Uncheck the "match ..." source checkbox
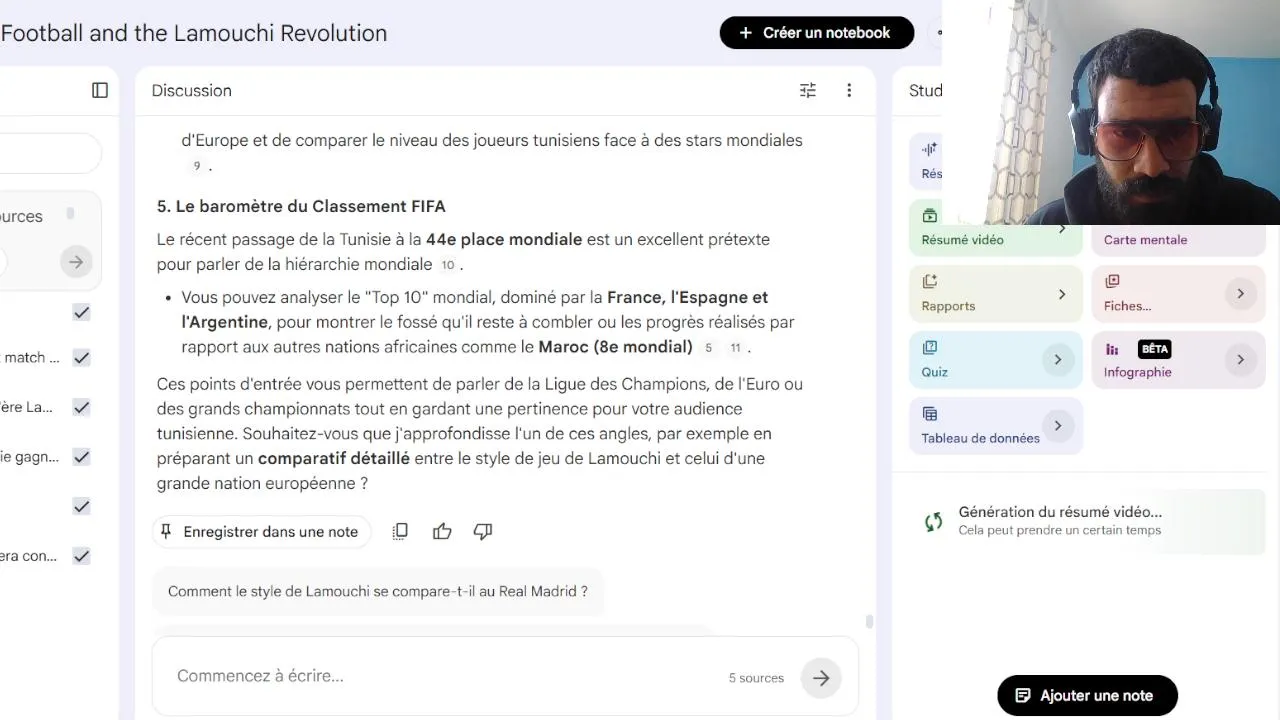 [x=82, y=357]
